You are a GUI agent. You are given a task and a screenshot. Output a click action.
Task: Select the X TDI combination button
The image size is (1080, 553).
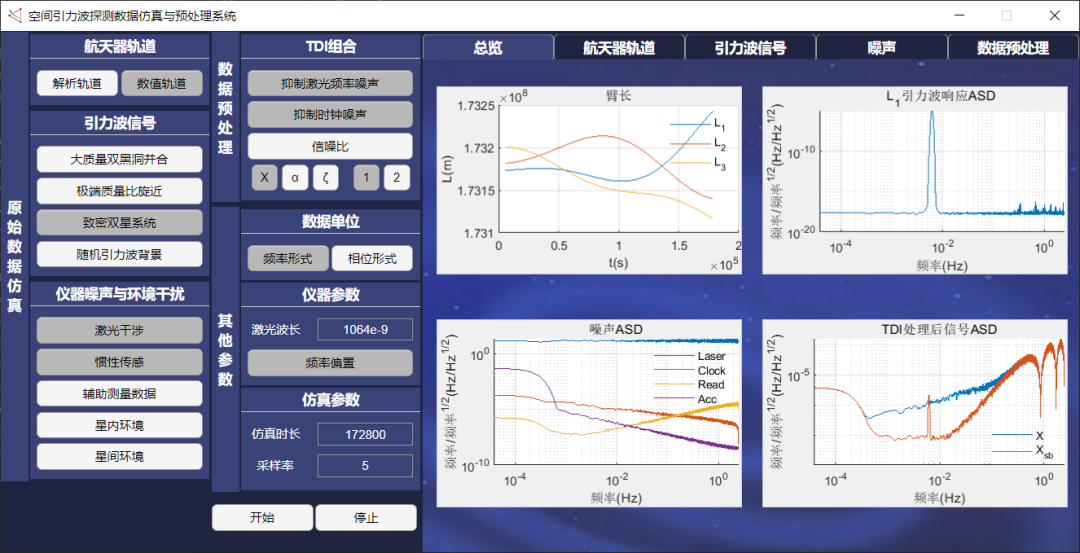(264, 178)
